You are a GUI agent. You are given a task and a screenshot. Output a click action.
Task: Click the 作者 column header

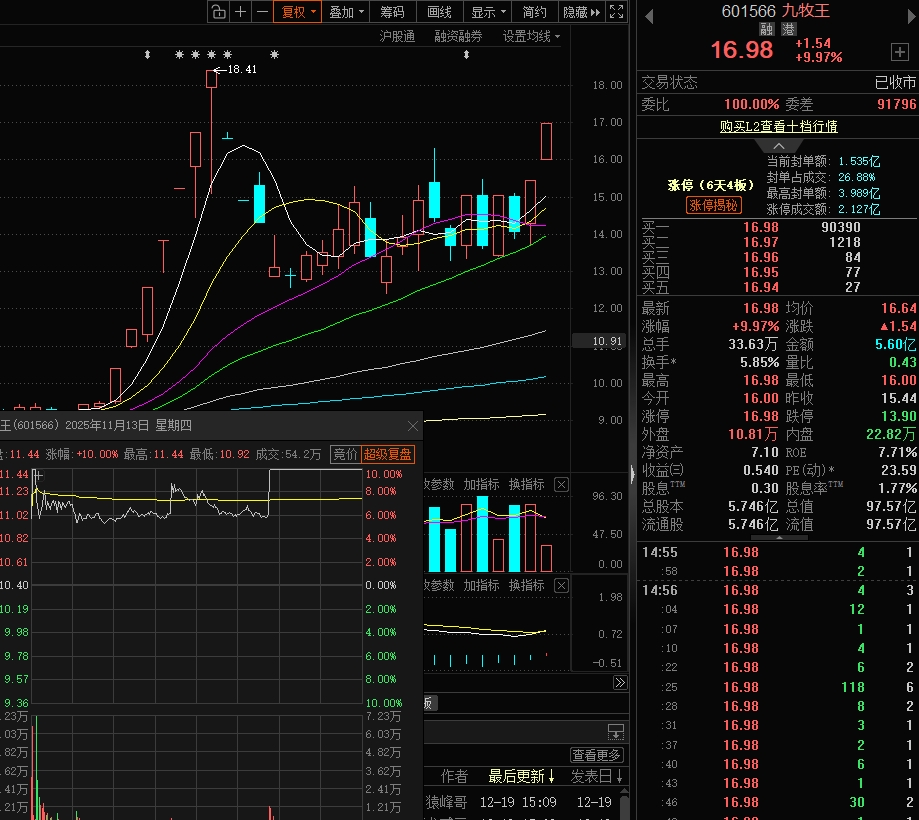point(454,777)
